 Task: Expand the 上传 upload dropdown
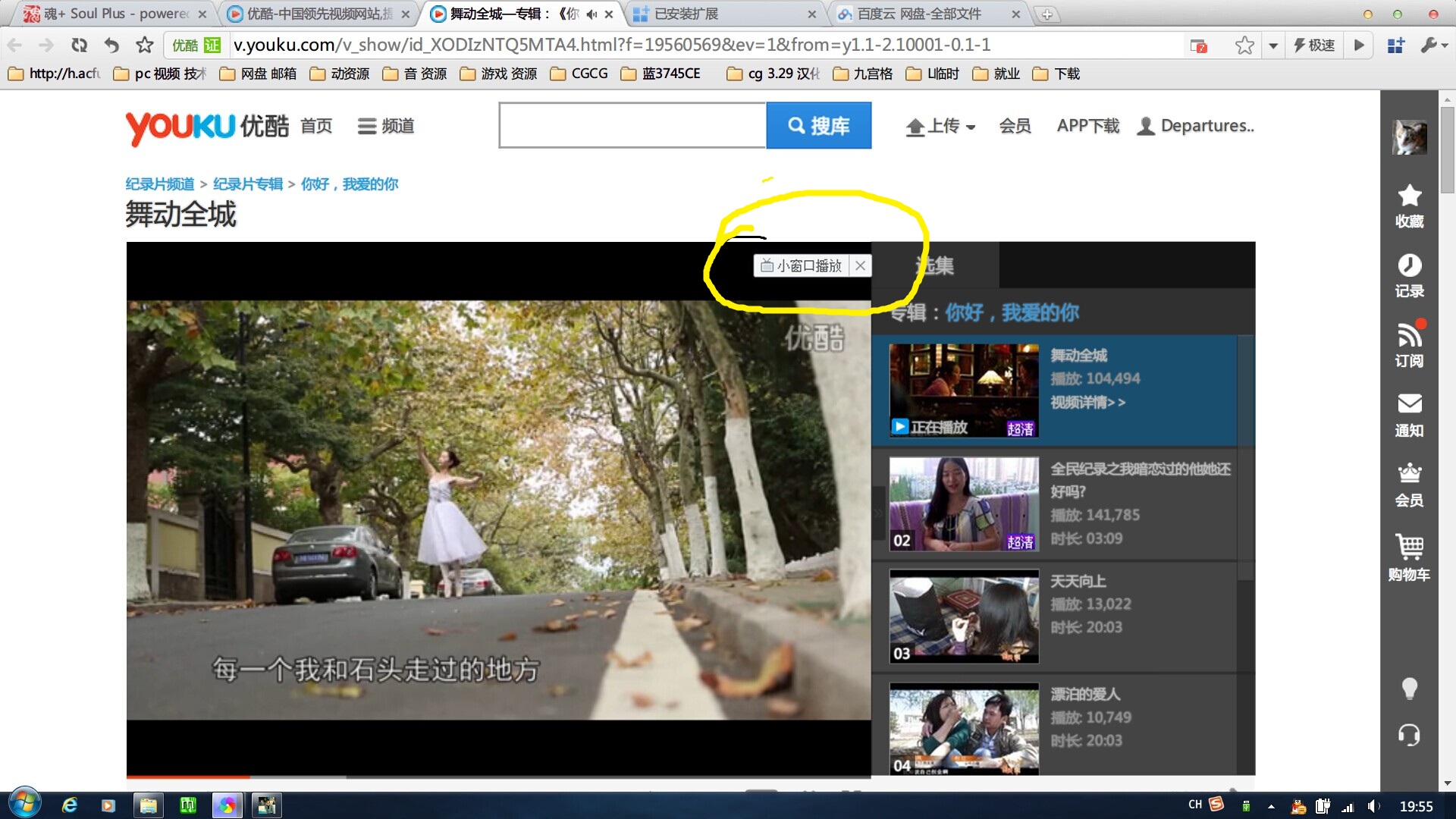click(940, 127)
